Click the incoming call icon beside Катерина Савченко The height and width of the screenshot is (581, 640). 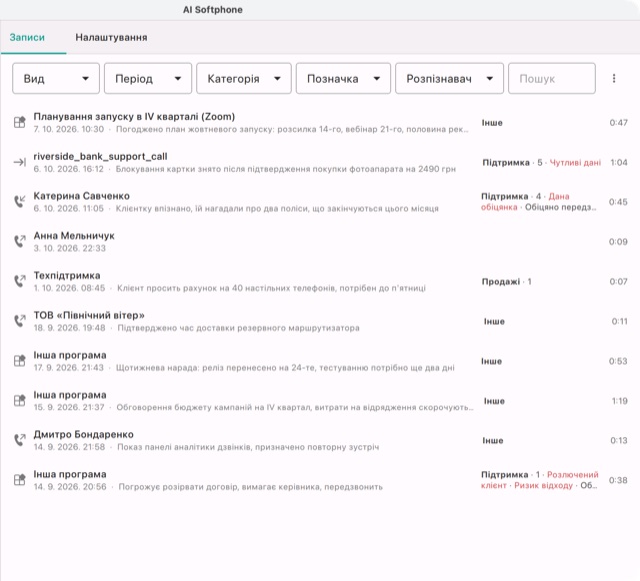pyautogui.click(x=20, y=202)
